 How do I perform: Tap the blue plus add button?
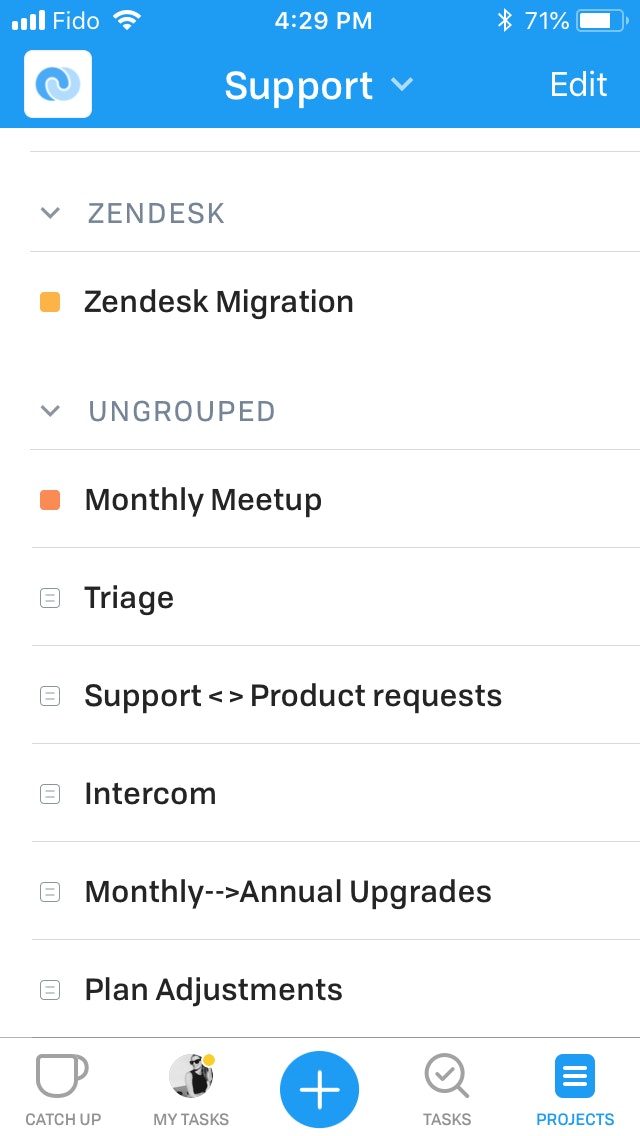coord(320,1090)
